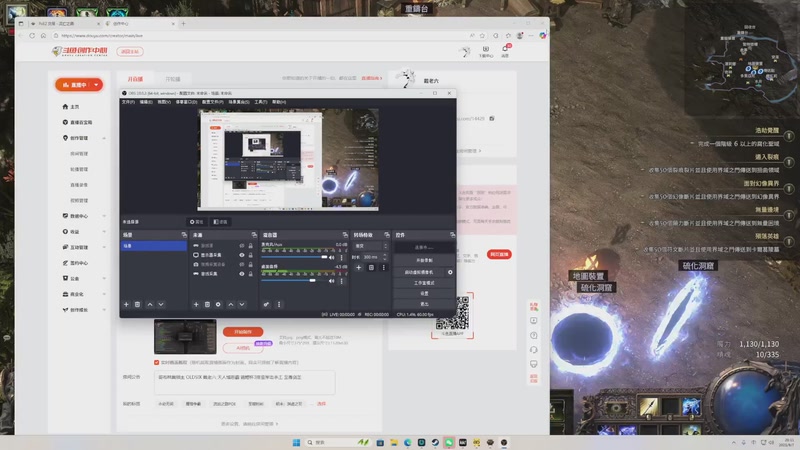Image resolution: width=800 pixels, height=450 pixels.
Task: Click the AI封面 button under cover image
Action: [243, 348]
